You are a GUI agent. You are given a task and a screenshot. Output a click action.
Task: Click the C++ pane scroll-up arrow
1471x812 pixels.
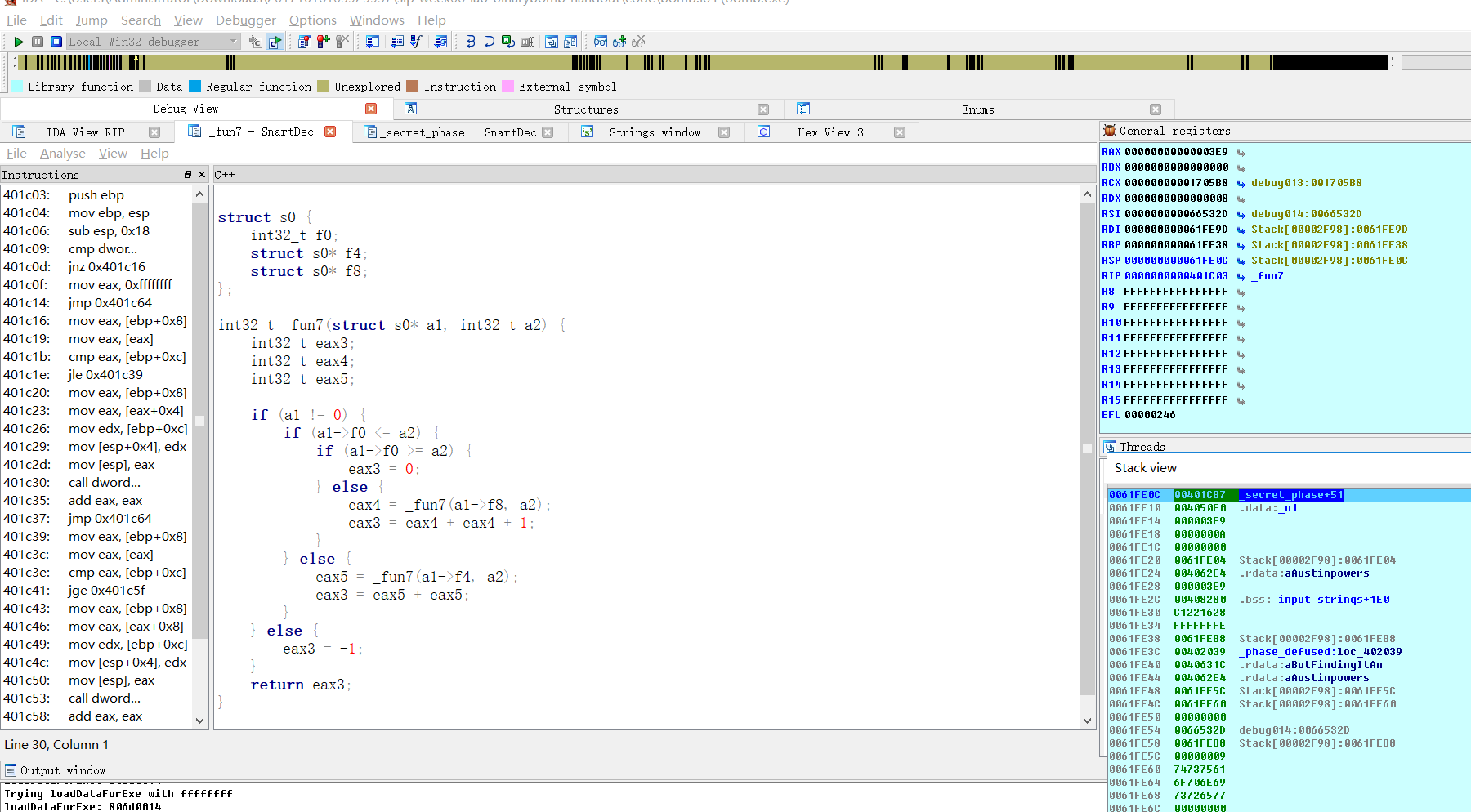(x=1087, y=194)
